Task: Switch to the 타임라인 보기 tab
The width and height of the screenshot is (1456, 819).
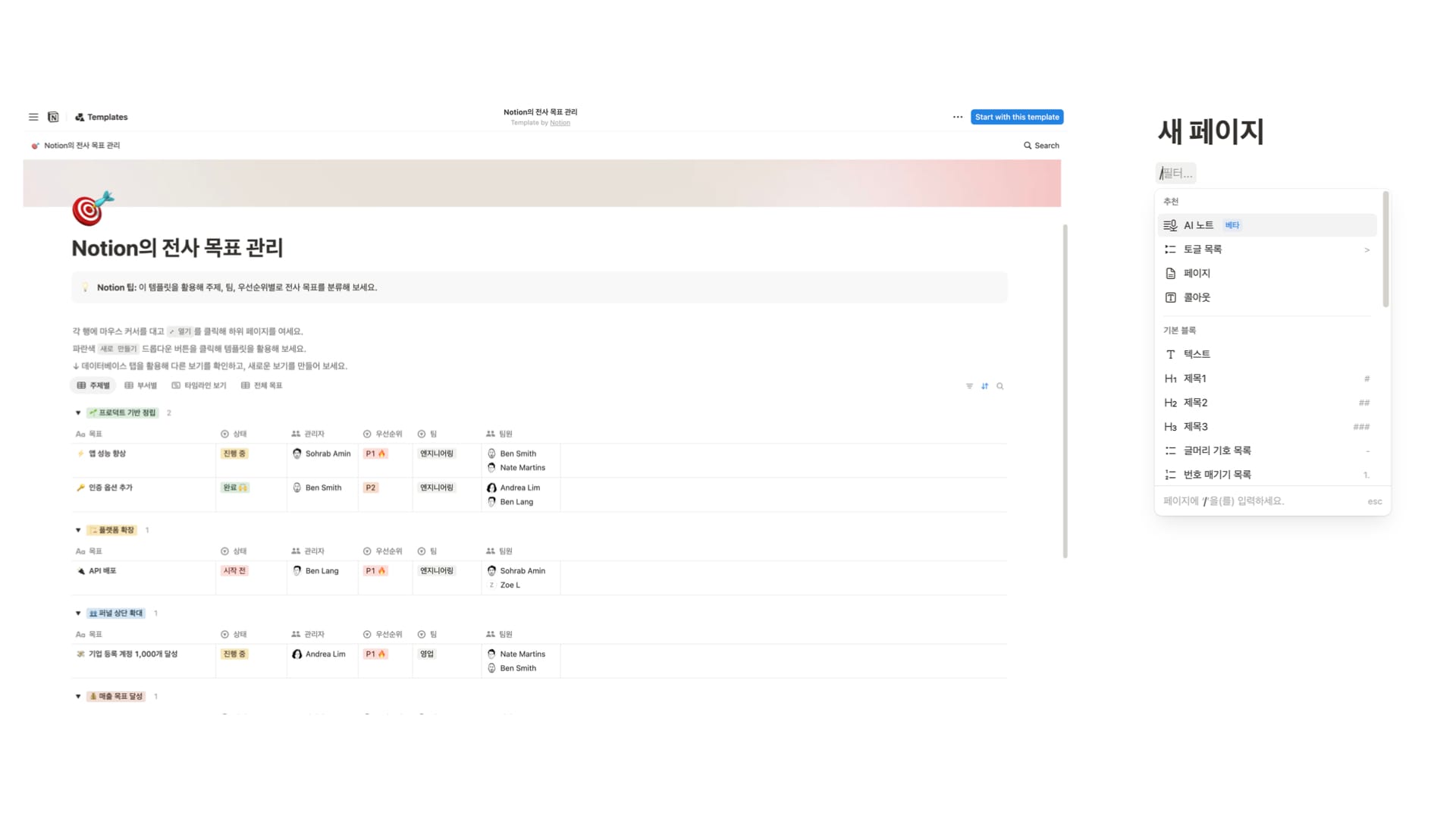Action: coord(199,385)
